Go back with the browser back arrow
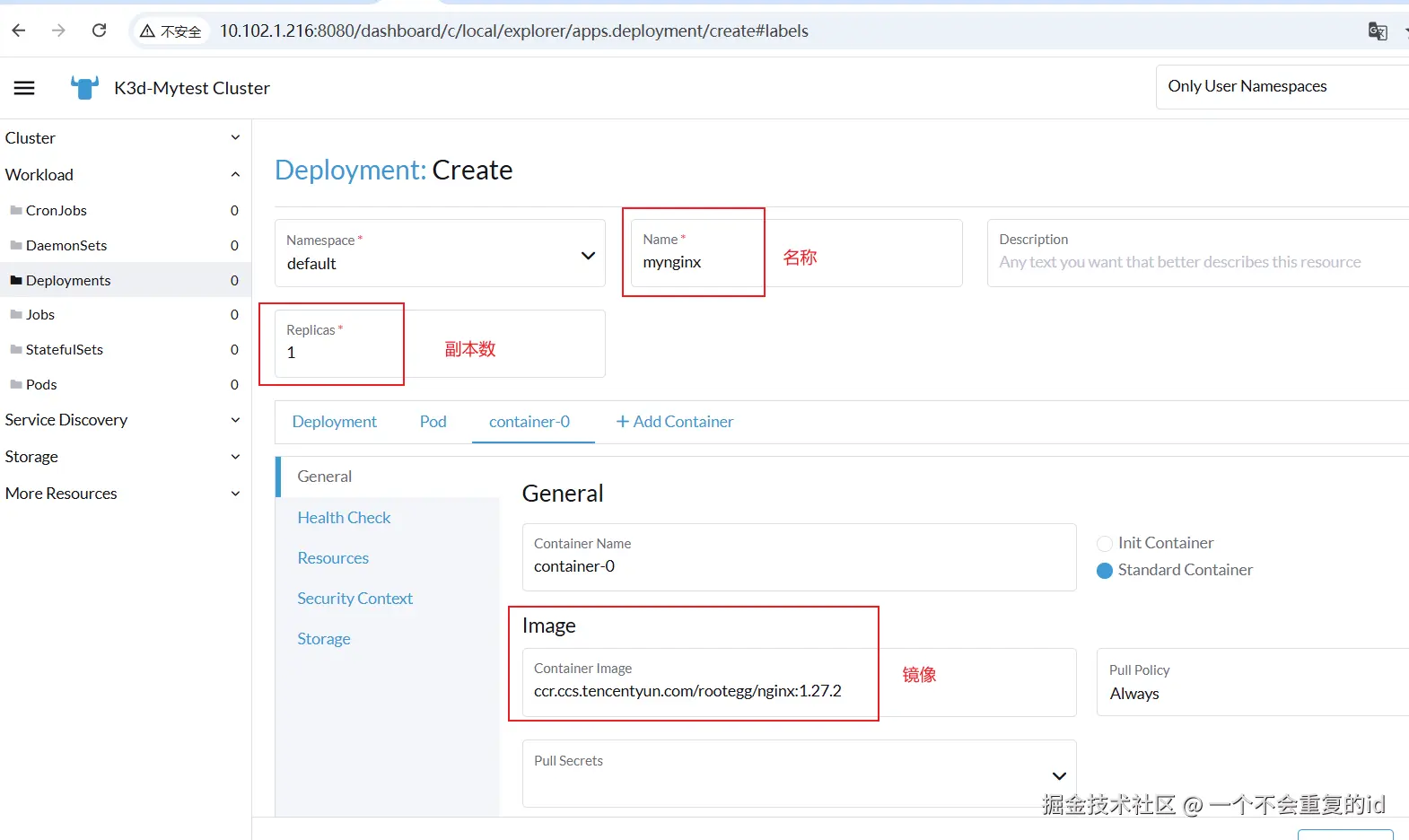Screen dimensions: 1409x840 tap(19, 31)
